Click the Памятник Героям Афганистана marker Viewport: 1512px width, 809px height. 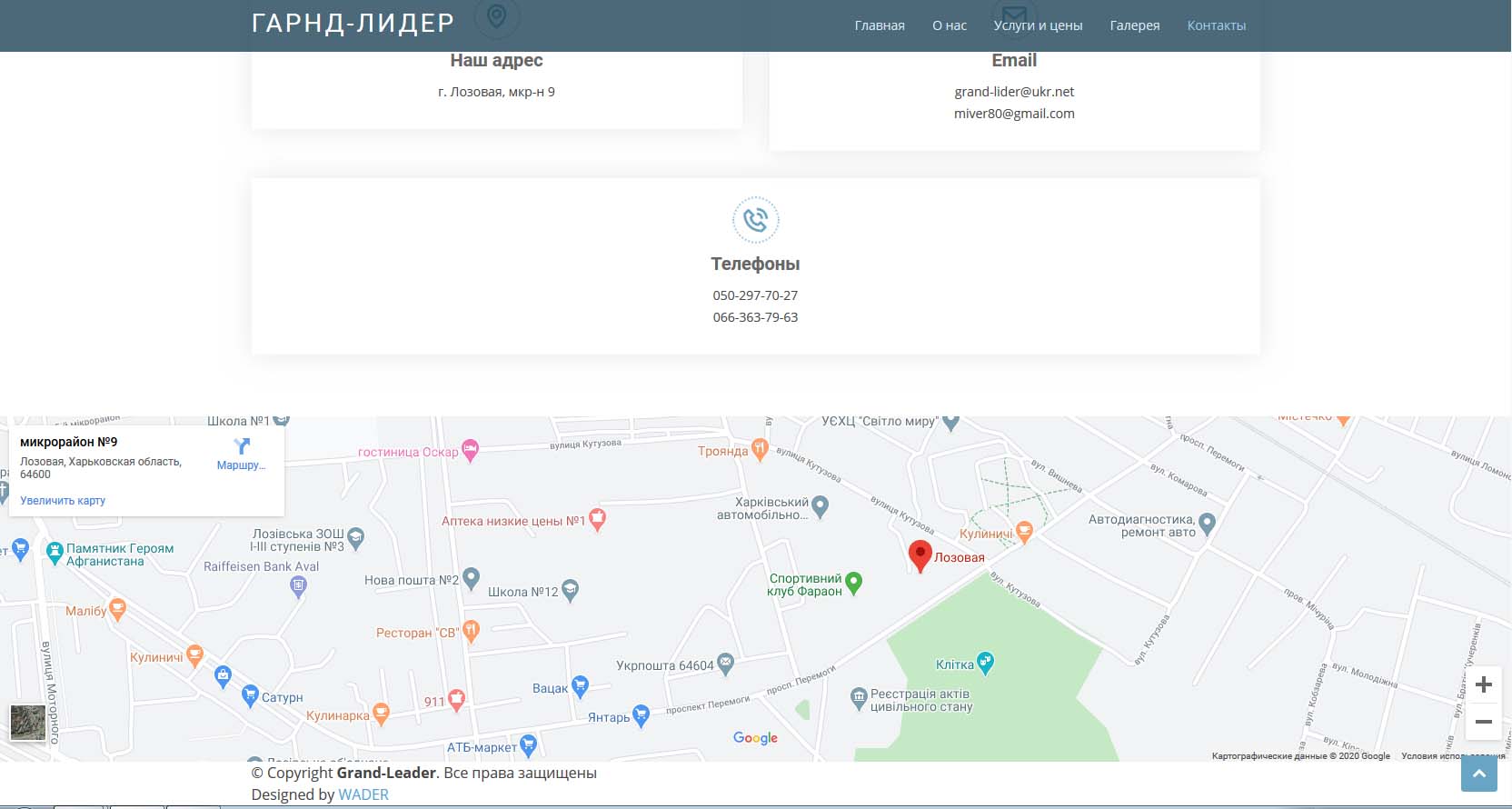click(x=55, y=553)
